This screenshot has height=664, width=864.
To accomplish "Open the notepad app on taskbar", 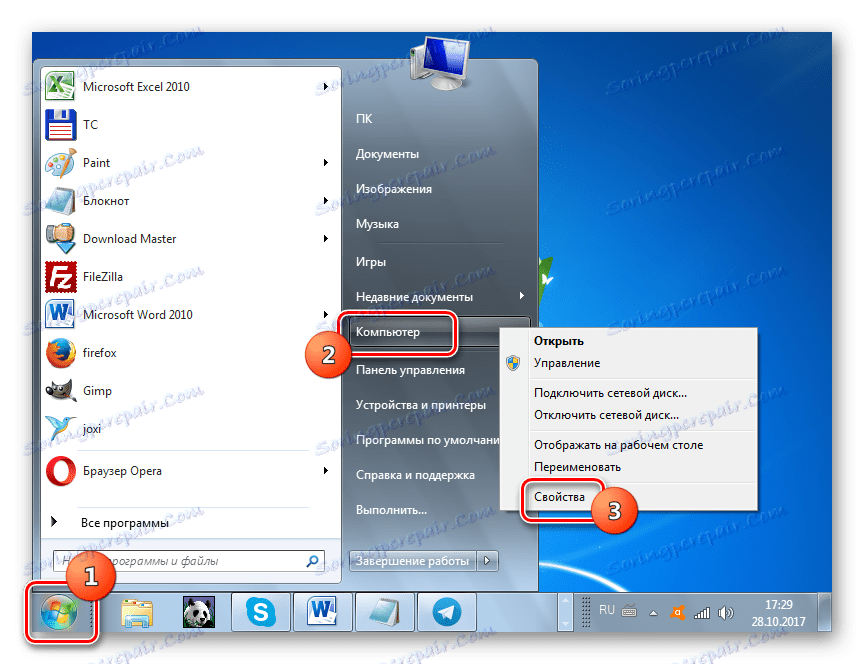I will point(384,612).
